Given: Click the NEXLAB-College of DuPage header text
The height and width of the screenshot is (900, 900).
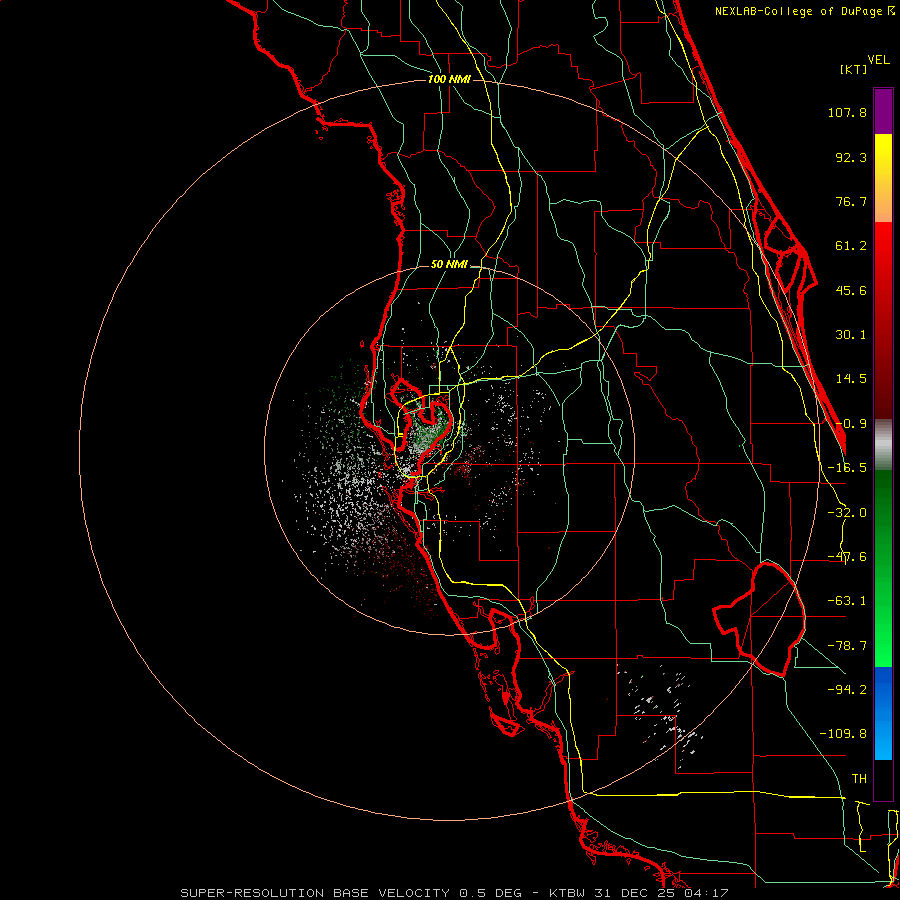Looking at the screenshot, I should 805,11.
